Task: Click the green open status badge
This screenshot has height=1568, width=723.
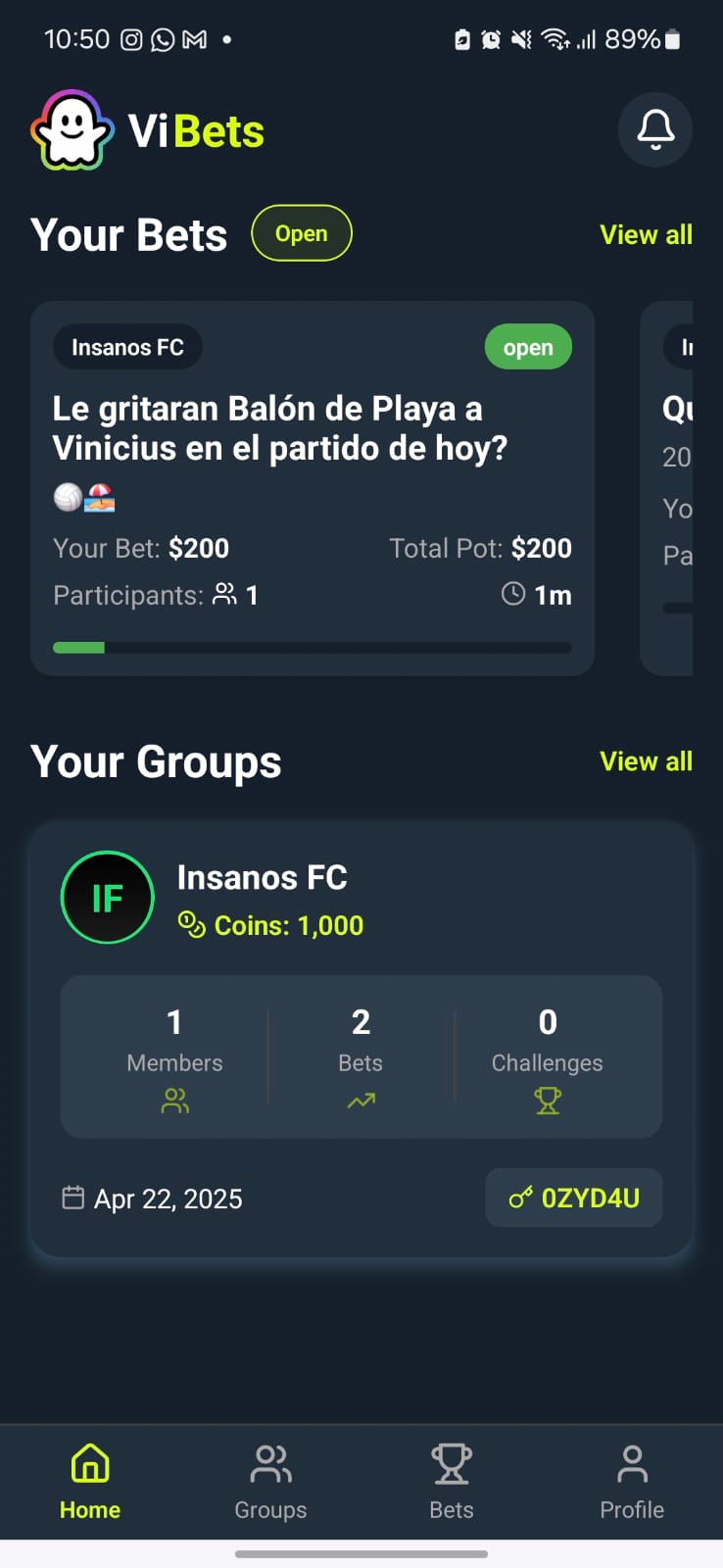Action: (528, 347)
